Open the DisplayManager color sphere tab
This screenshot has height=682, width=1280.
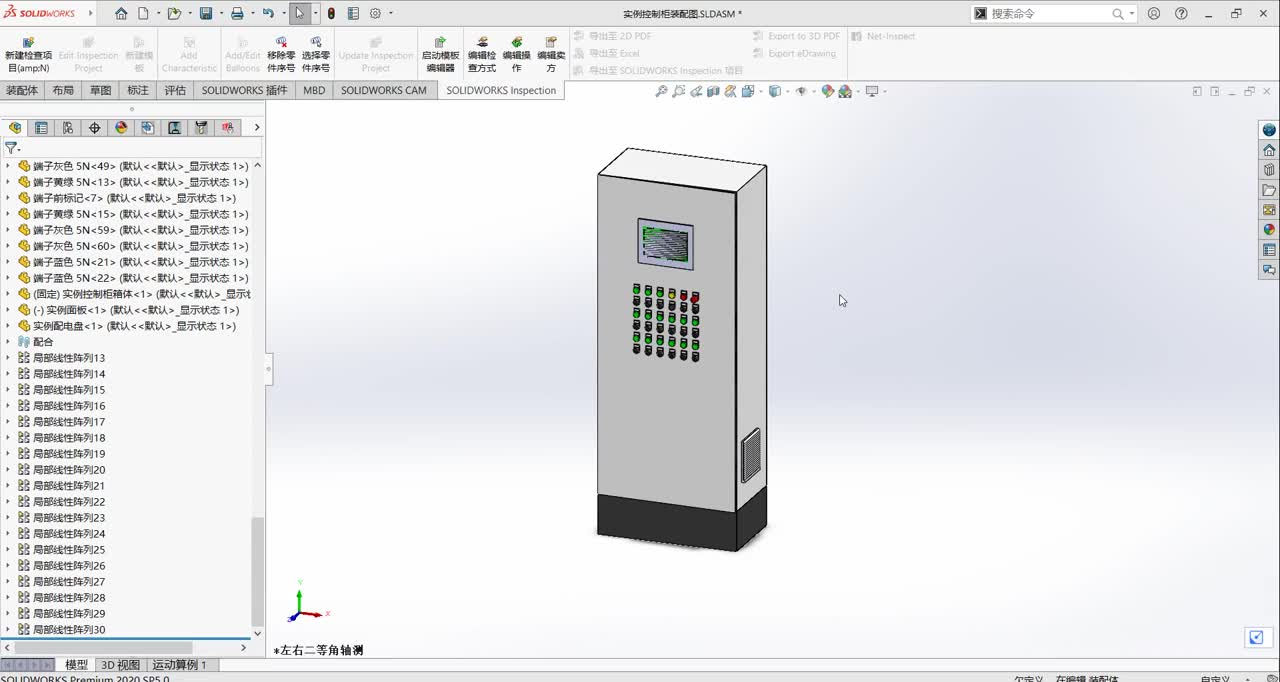pyautogui.click(x=122, y=127)
